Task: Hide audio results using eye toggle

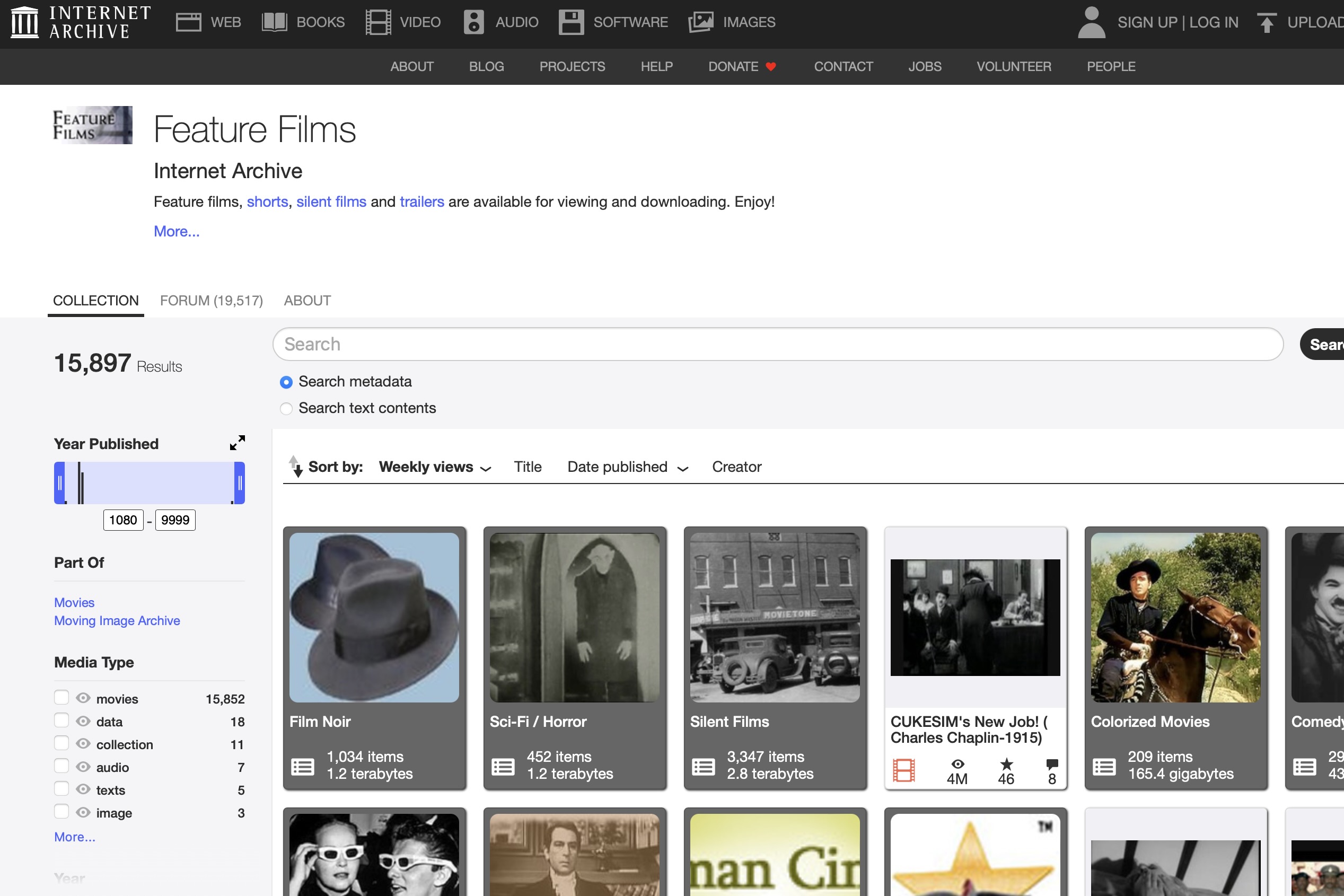Action: 83,766
